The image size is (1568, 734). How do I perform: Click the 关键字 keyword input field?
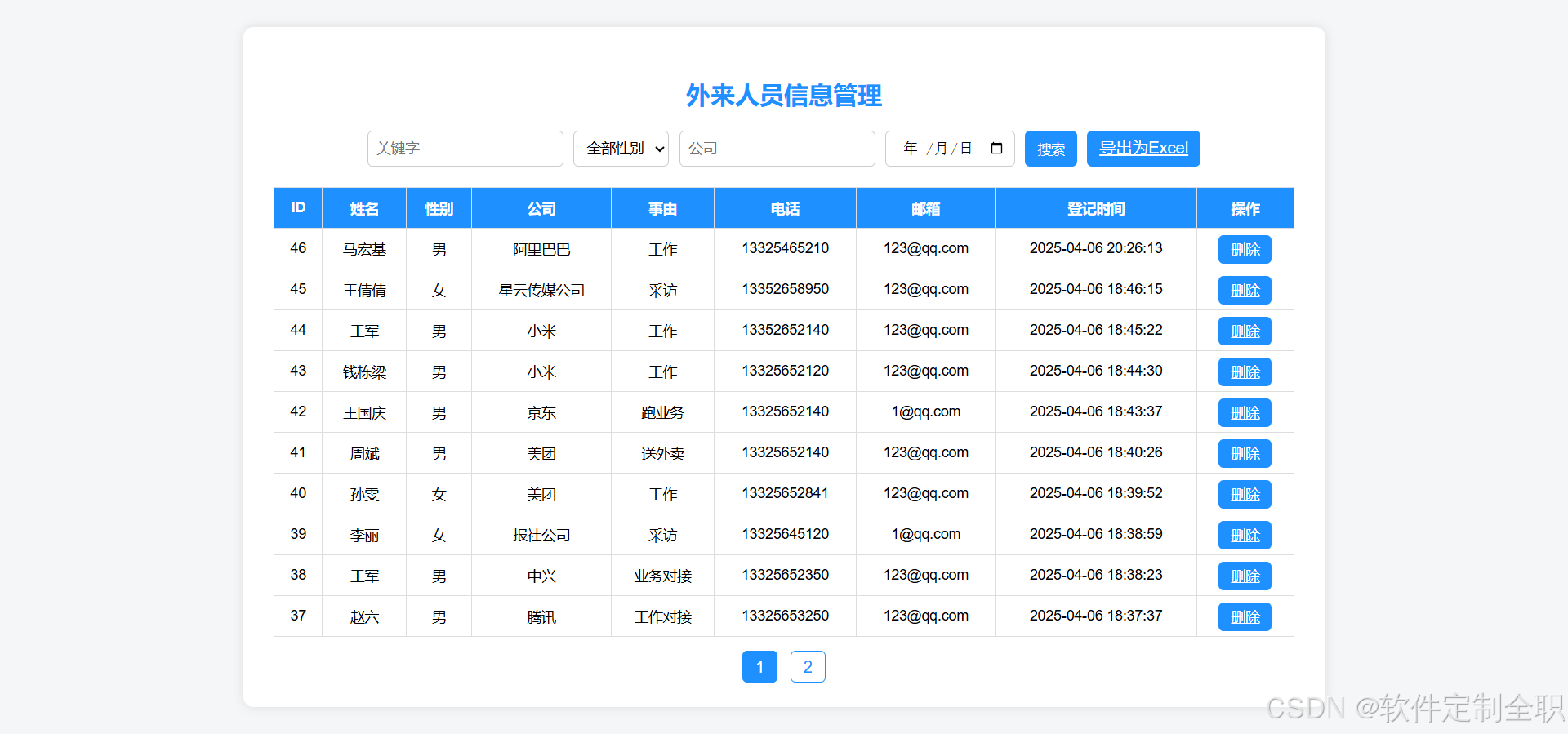pos(465,149)
